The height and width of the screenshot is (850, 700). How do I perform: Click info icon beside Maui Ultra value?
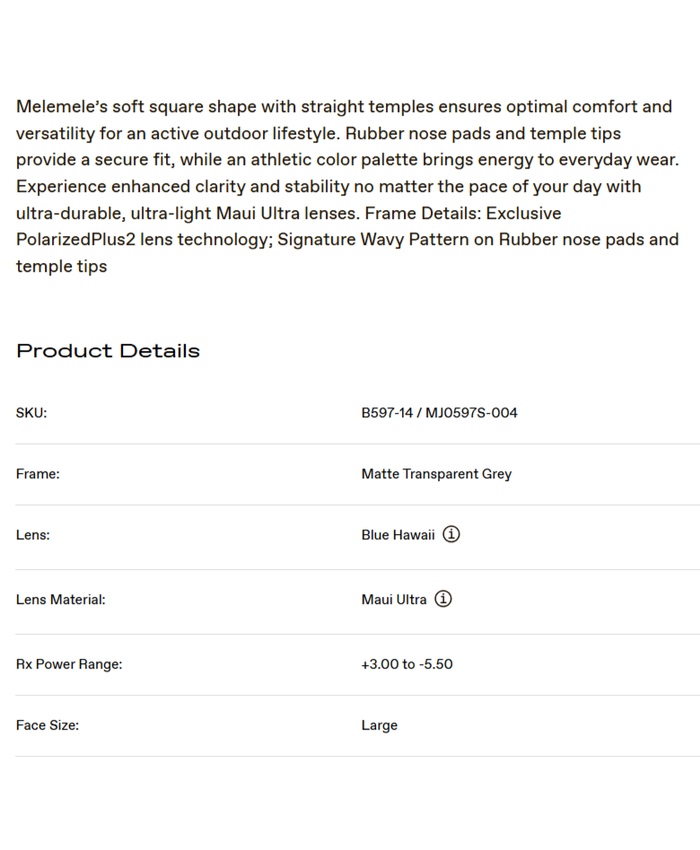[x=443, y=599]
